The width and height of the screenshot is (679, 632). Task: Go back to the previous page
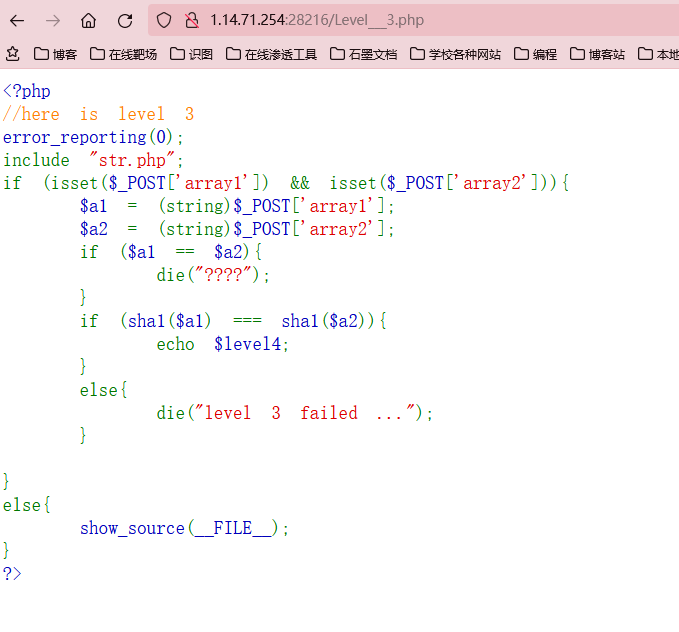[17, 20]
